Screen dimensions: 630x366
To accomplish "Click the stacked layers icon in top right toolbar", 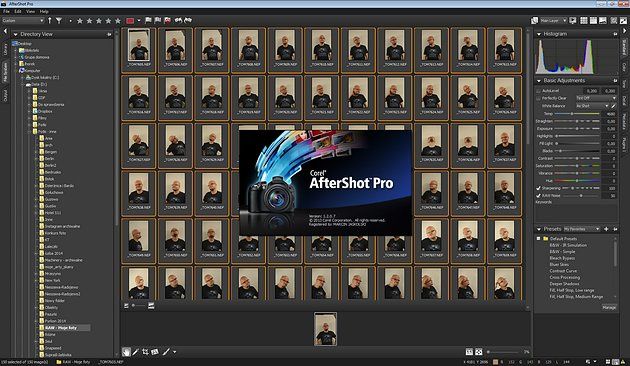I will click(534, 20).
